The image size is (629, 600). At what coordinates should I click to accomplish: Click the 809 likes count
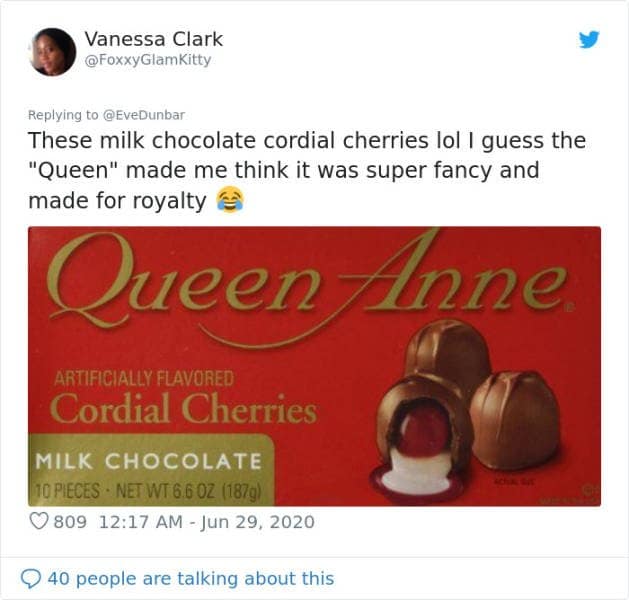click(x=70, y=522)
